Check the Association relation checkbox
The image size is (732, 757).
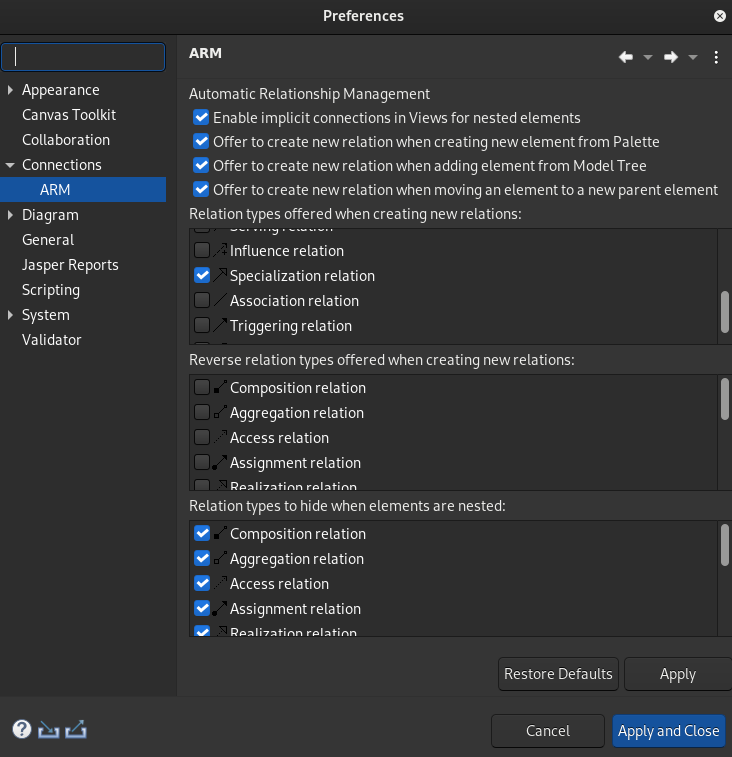click(202, 300)
